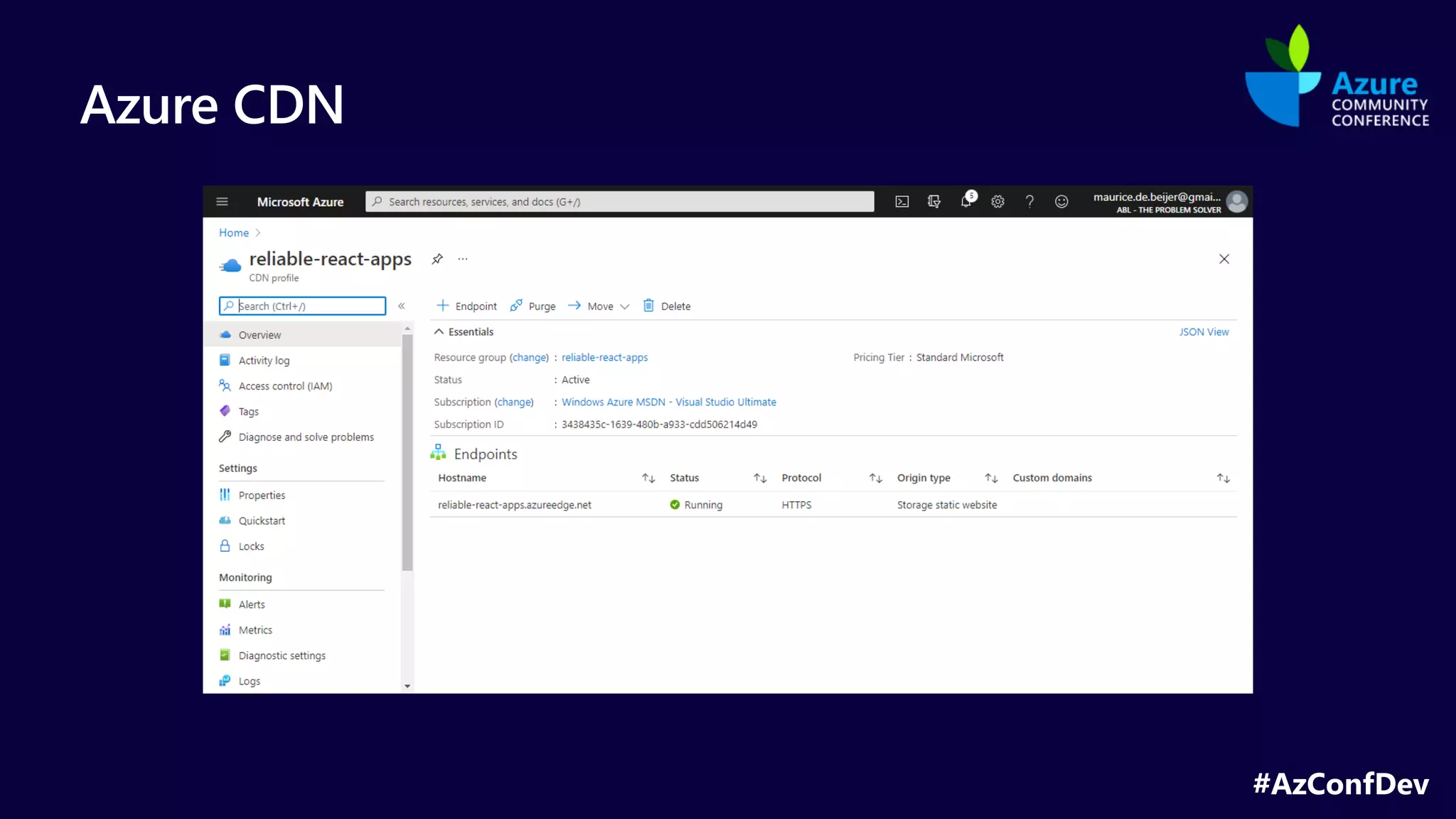The image size is (1456, 819).
Task: Pin reliable-react-apps to dashboard
Action: (437, 259)
